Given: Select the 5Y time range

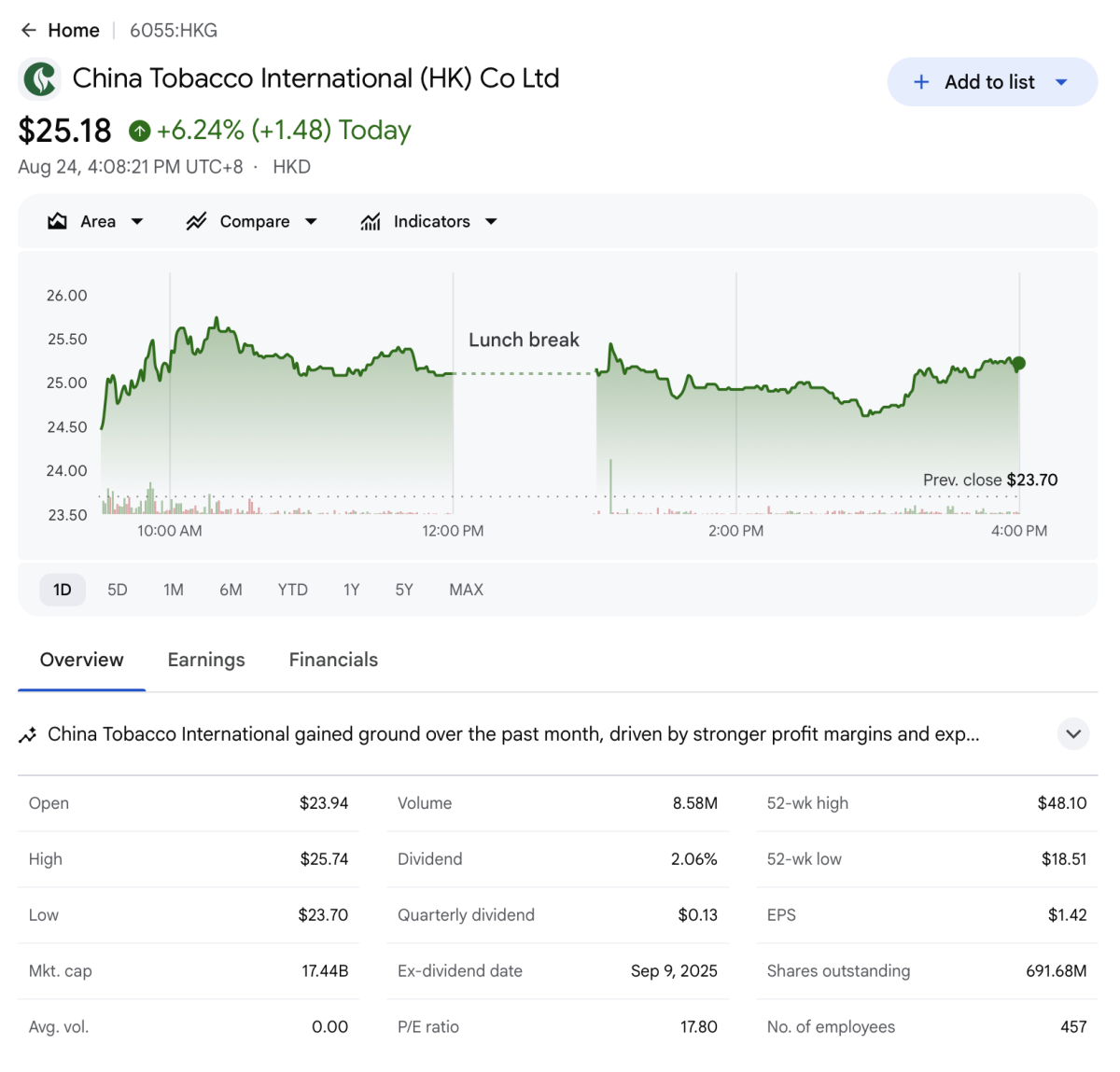Looking at the screenshot, I should click(x=404, y=590).
